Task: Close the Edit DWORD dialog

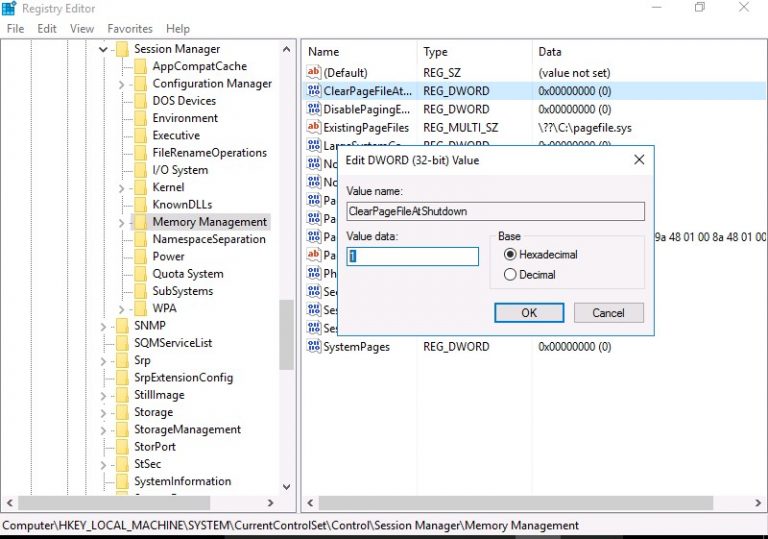Action: (x=639, y=160)
